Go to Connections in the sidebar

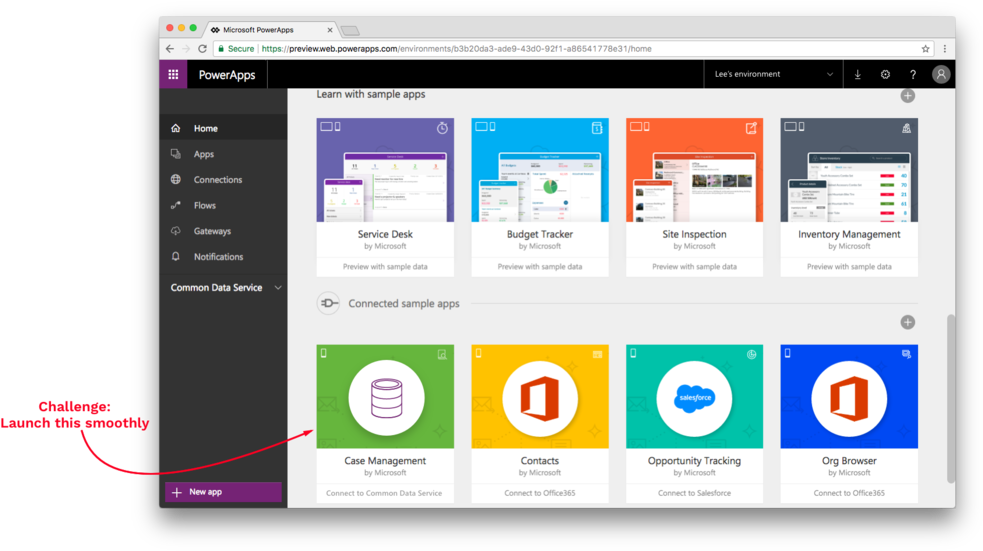click(218, 180)
